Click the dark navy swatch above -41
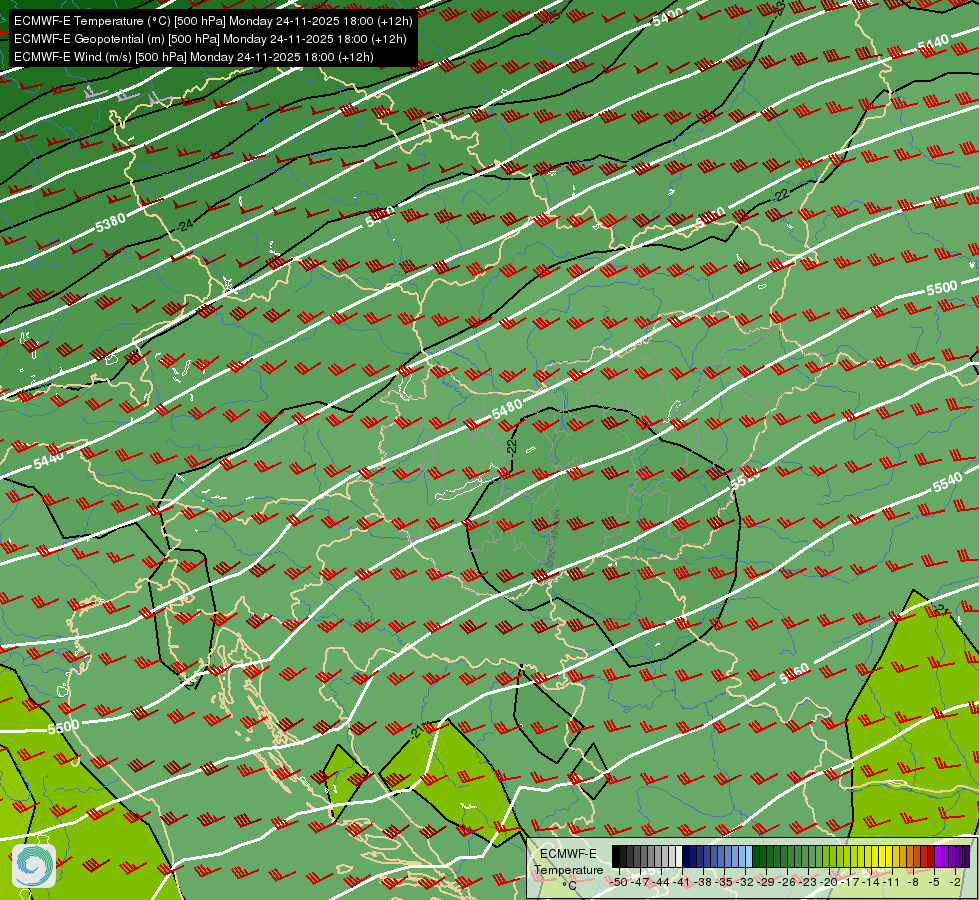The width and height of the screenshot is (979, 900). click(686, 856)
